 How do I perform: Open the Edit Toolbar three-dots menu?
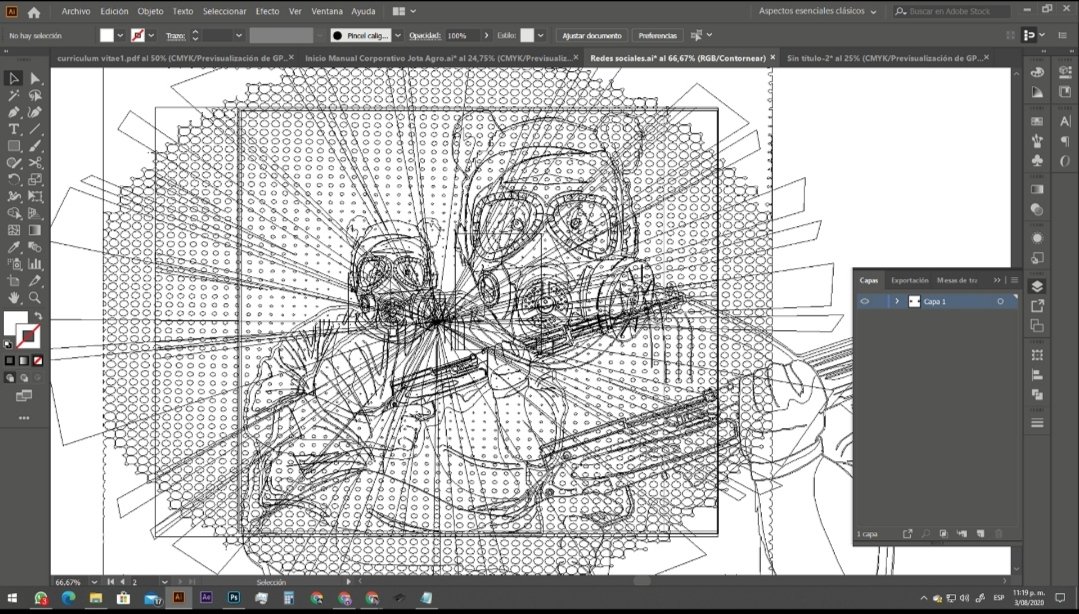coord(24,418)
